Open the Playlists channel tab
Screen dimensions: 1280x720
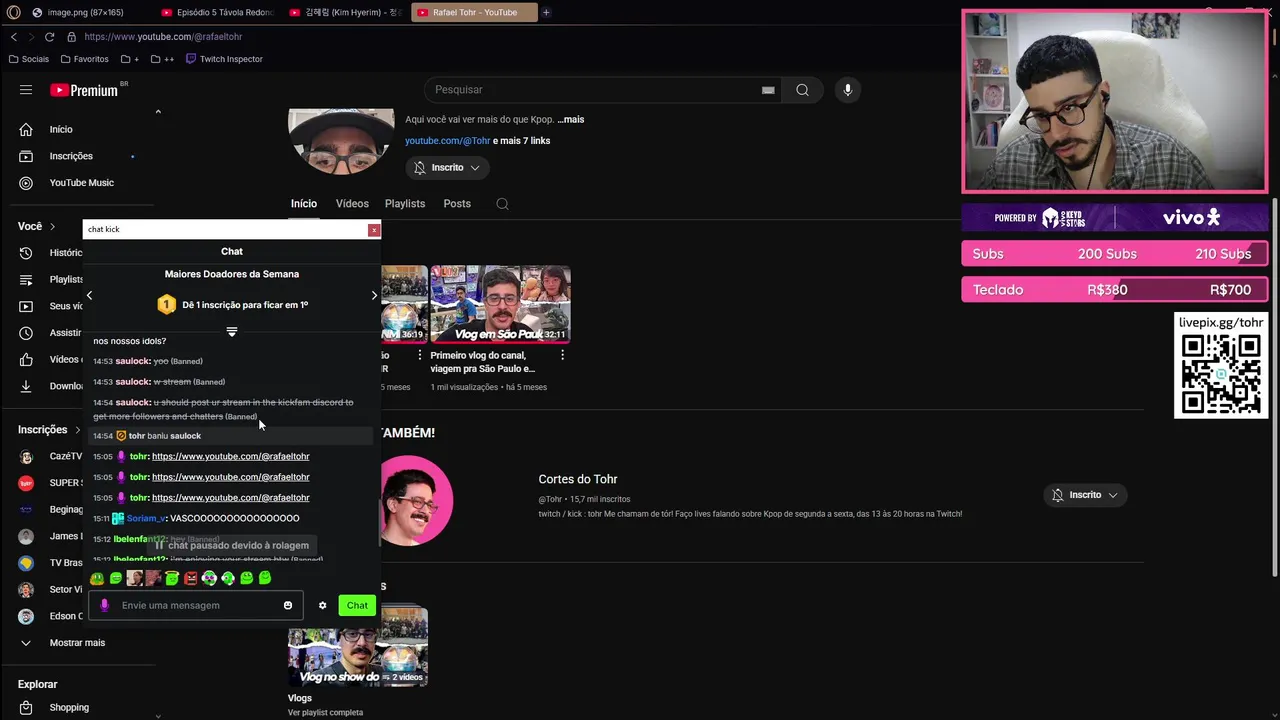405,204
